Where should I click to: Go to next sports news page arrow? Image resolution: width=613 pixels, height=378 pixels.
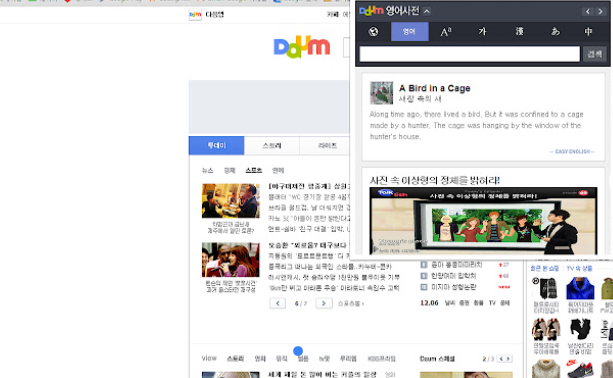[x=324, y=303]
